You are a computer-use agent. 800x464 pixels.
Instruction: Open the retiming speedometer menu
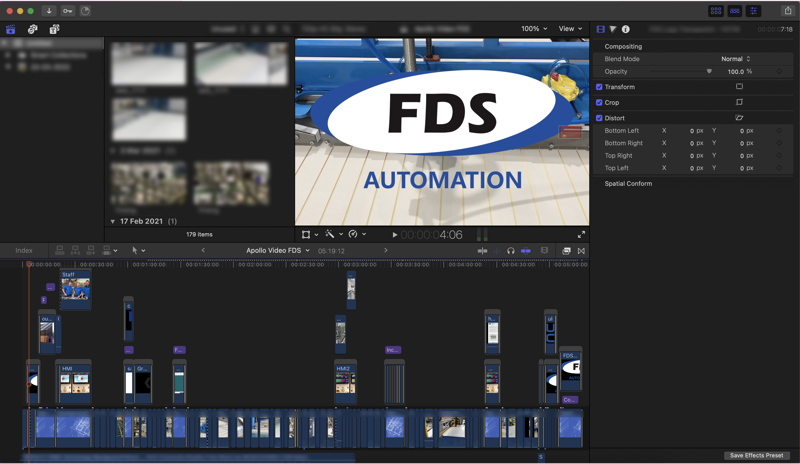tap(357, 234)
